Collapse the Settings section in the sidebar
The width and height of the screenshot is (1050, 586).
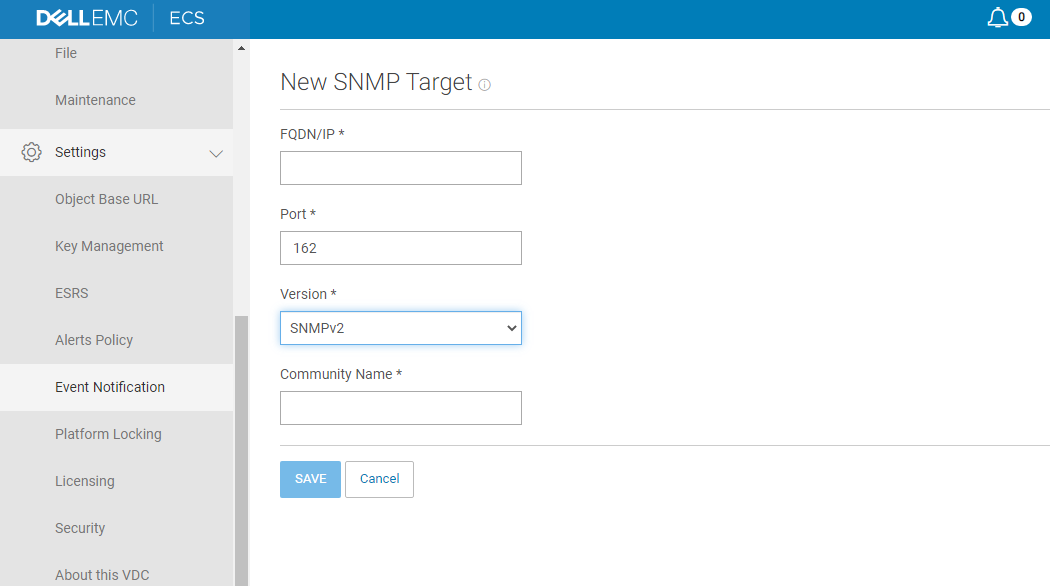click(x=216, y=153)
